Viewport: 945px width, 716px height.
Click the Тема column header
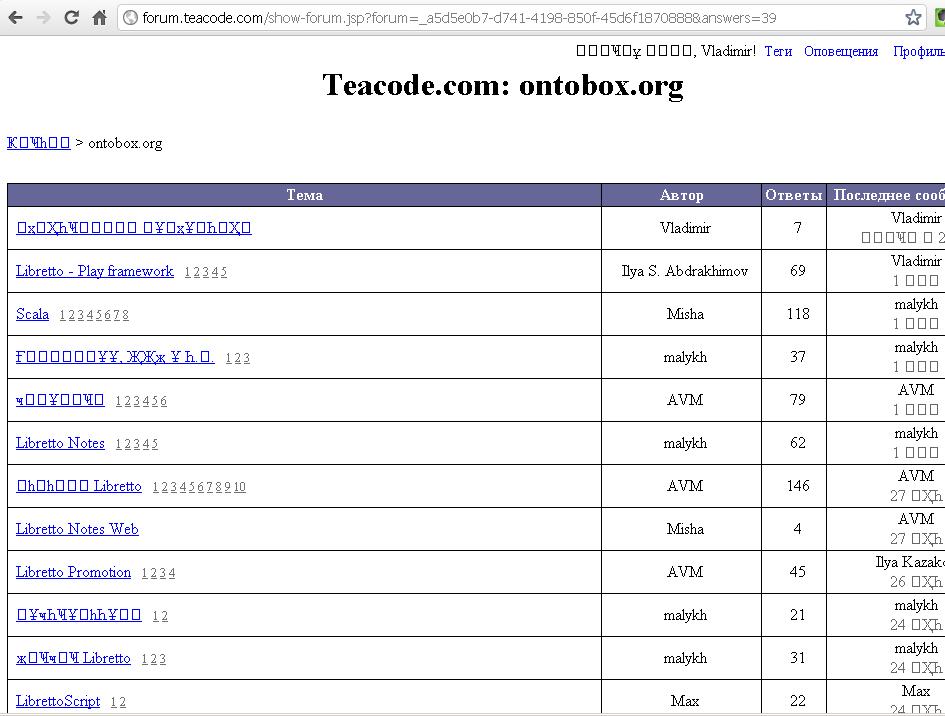click(x=304, y=195)
